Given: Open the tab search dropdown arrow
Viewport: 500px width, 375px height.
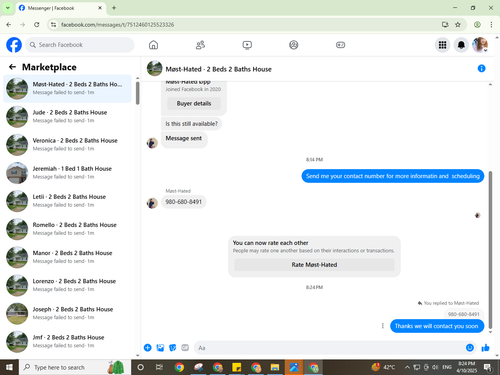Looking at the screenshot, I should 7,8.
